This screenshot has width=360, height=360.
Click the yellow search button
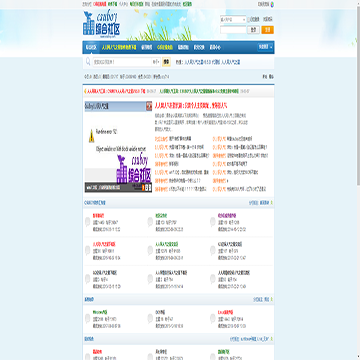point(166,62)
